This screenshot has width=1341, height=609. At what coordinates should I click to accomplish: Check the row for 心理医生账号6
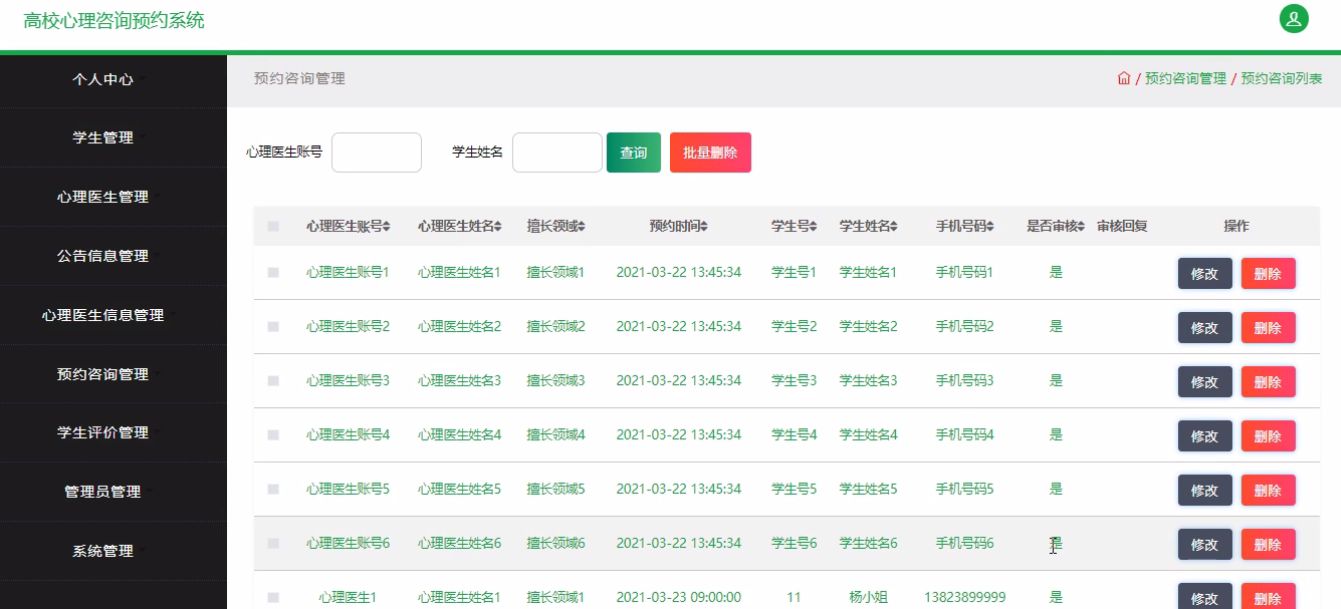click(273, 543)
